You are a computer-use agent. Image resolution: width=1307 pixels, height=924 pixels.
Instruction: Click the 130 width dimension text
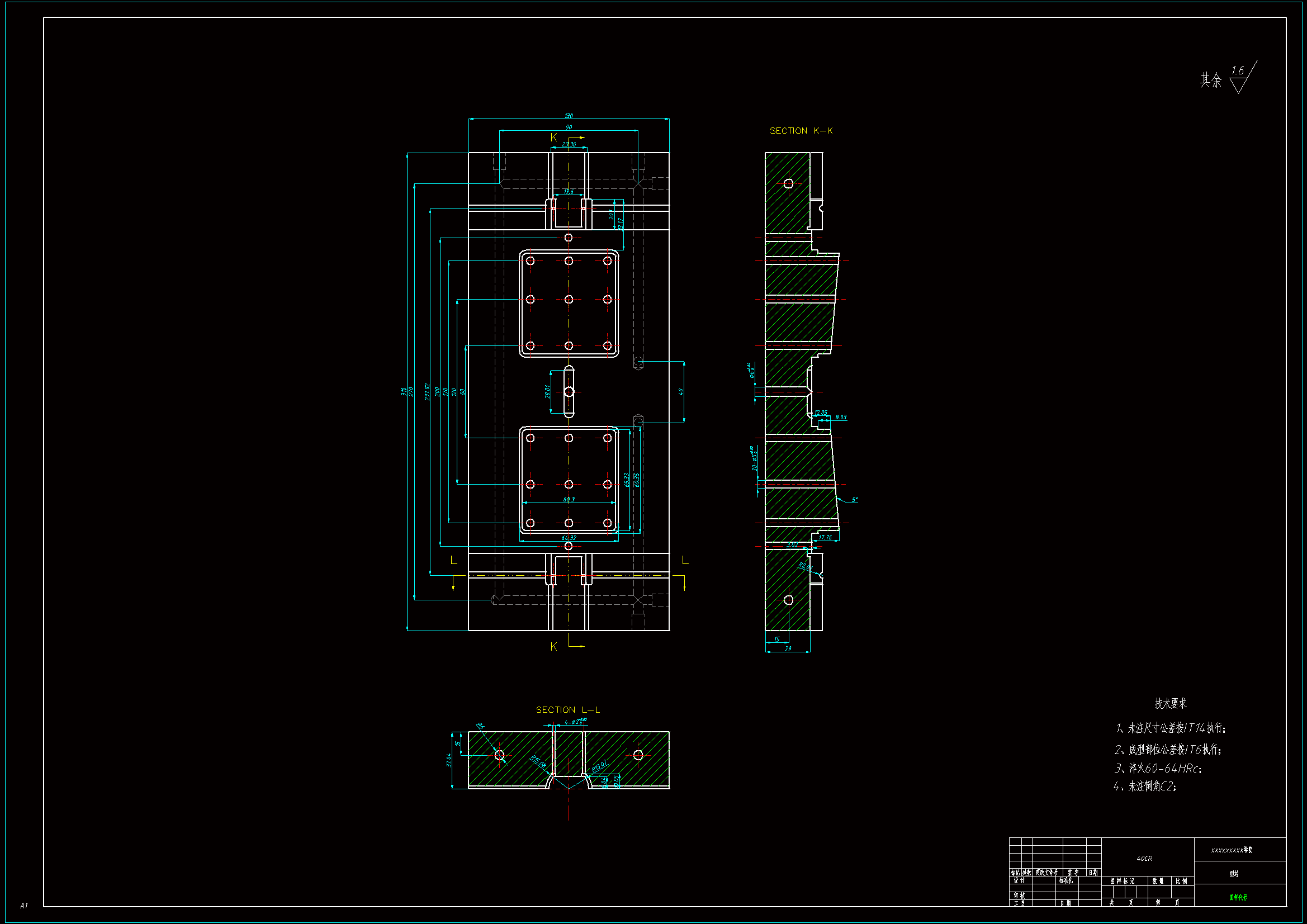[x=568, y=116]
